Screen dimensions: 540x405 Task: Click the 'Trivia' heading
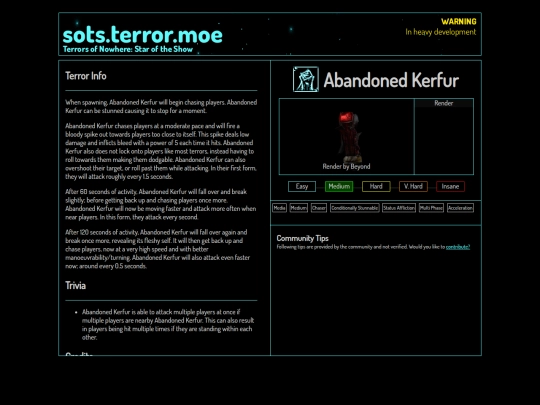pyautogui.click(x=75, y=285)
